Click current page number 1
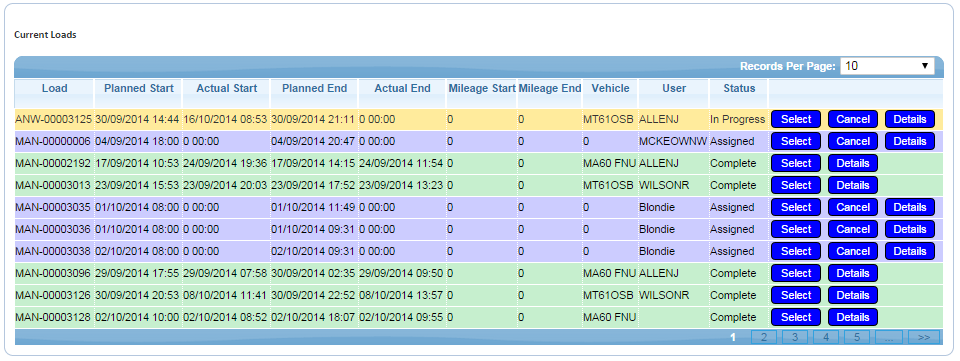The height and width of the screenshot is (361, 960). point(733,337)
